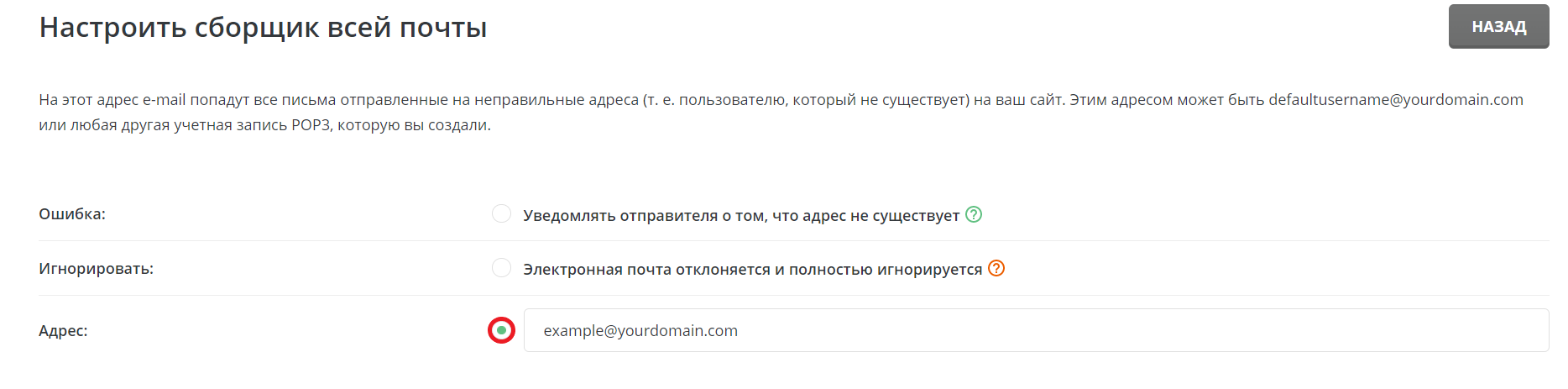Select the Адрес radio button
1568x389 pixels.
(x=501, y=330)
